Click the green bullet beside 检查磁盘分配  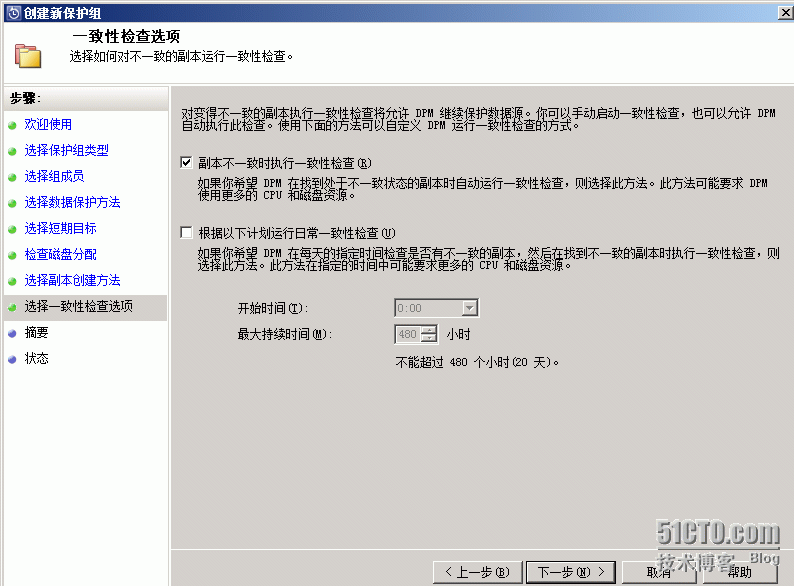12,255
